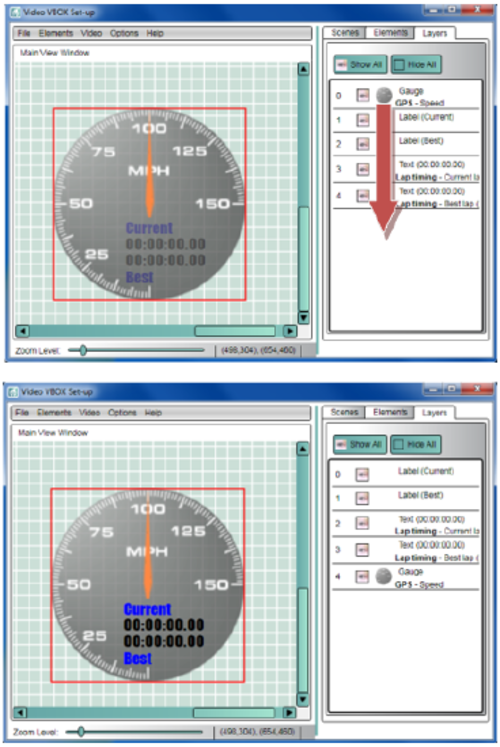Open the File menu in the upper window
The image size is (500, 747).
pyautogui.click(x=23, y=33)
